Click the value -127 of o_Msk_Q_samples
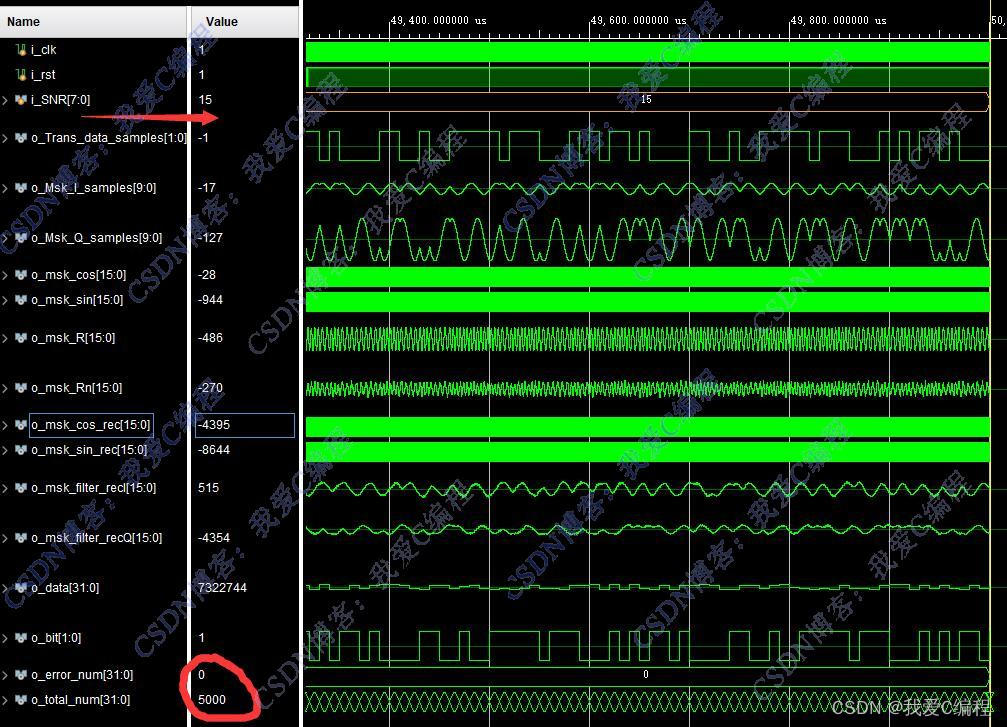This screenshot has width=1007, height=727. tap(211, 238)
